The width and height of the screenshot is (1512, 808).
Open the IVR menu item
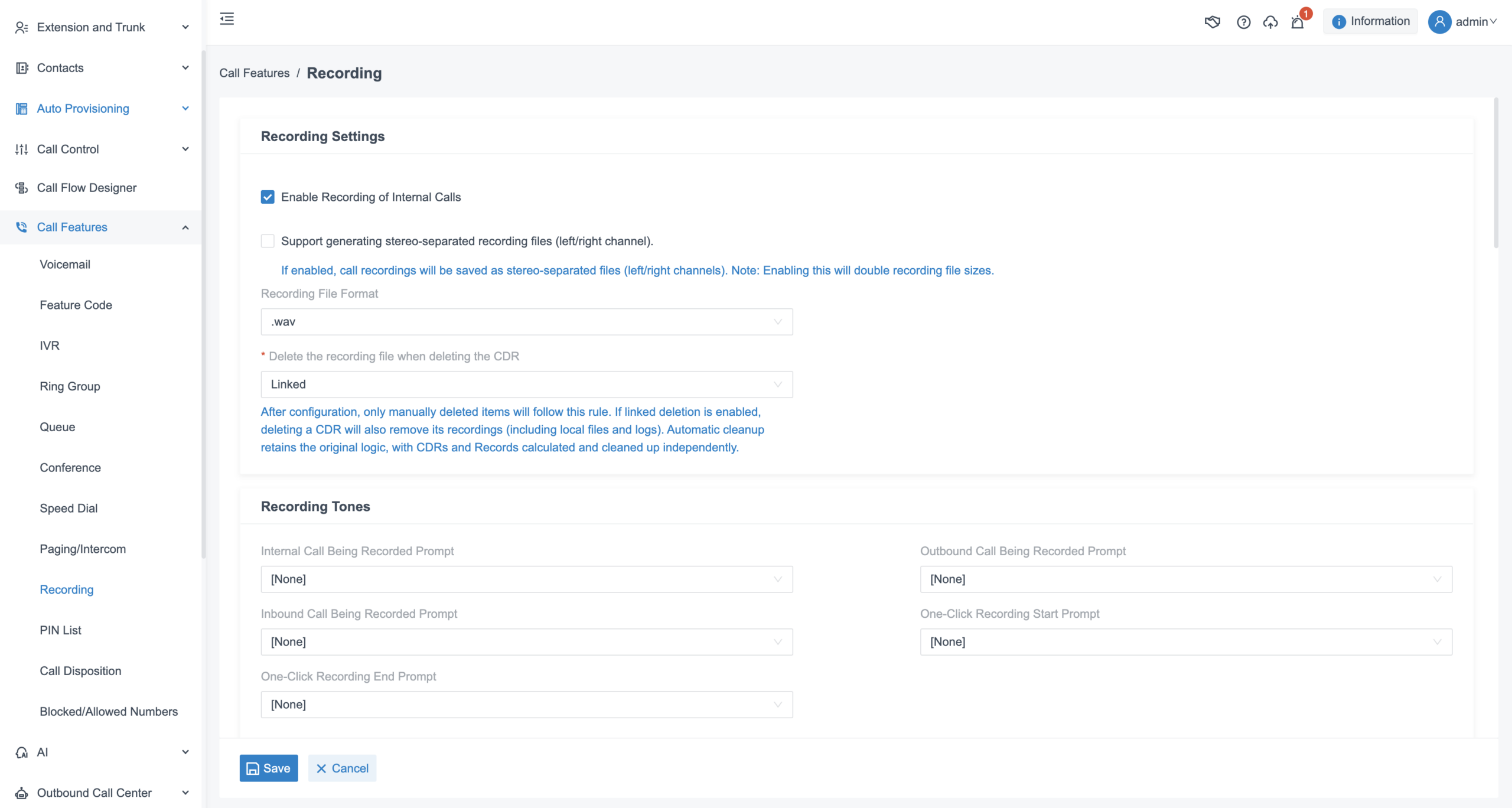click(x=50, y=346)
